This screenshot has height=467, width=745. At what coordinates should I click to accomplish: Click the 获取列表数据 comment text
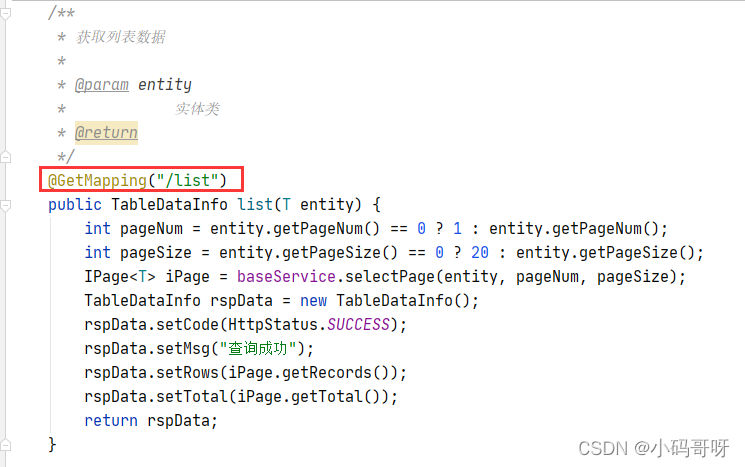(x=121, y=37)
